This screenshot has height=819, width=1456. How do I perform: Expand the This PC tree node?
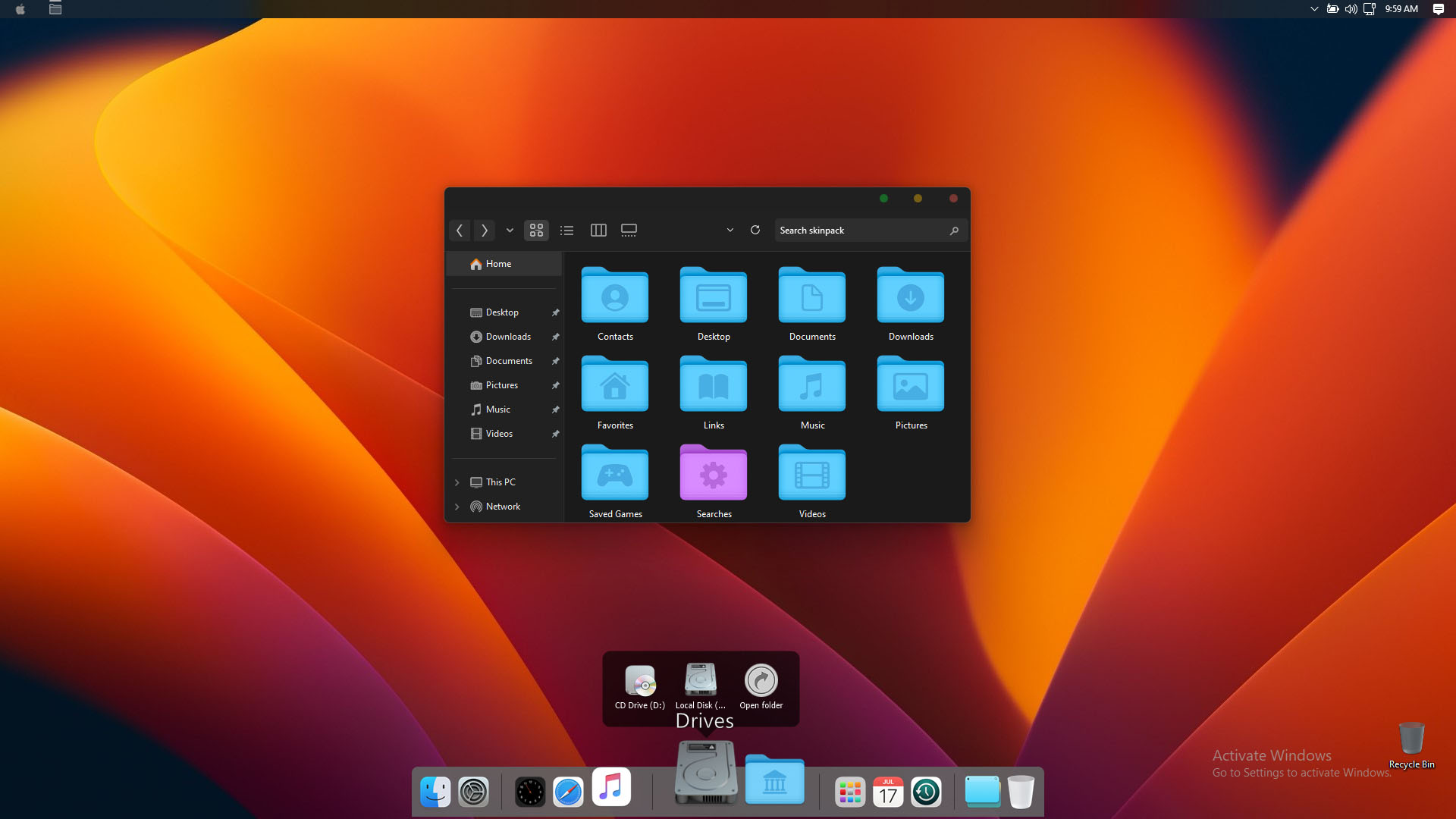(x=457, y=482)
